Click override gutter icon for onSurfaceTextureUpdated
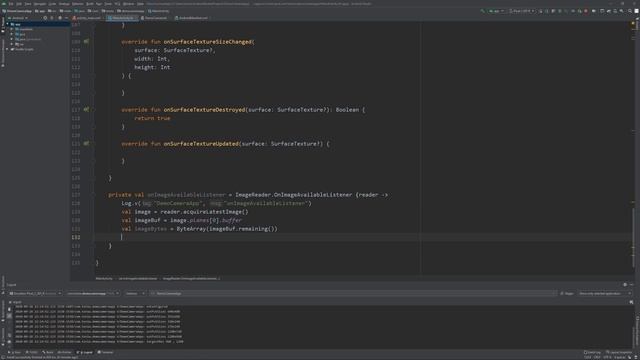Viewport: 640px width, 360px height. [86, 144]
